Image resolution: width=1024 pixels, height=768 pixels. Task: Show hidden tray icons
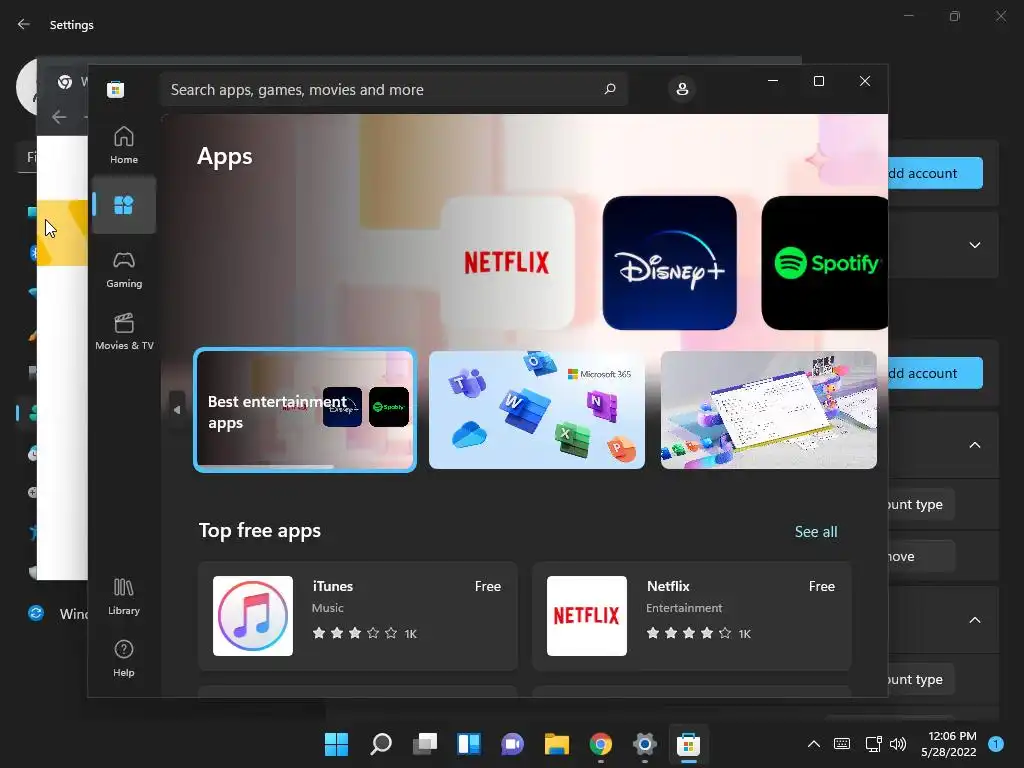pyautogui.click(x=814, y=744)
